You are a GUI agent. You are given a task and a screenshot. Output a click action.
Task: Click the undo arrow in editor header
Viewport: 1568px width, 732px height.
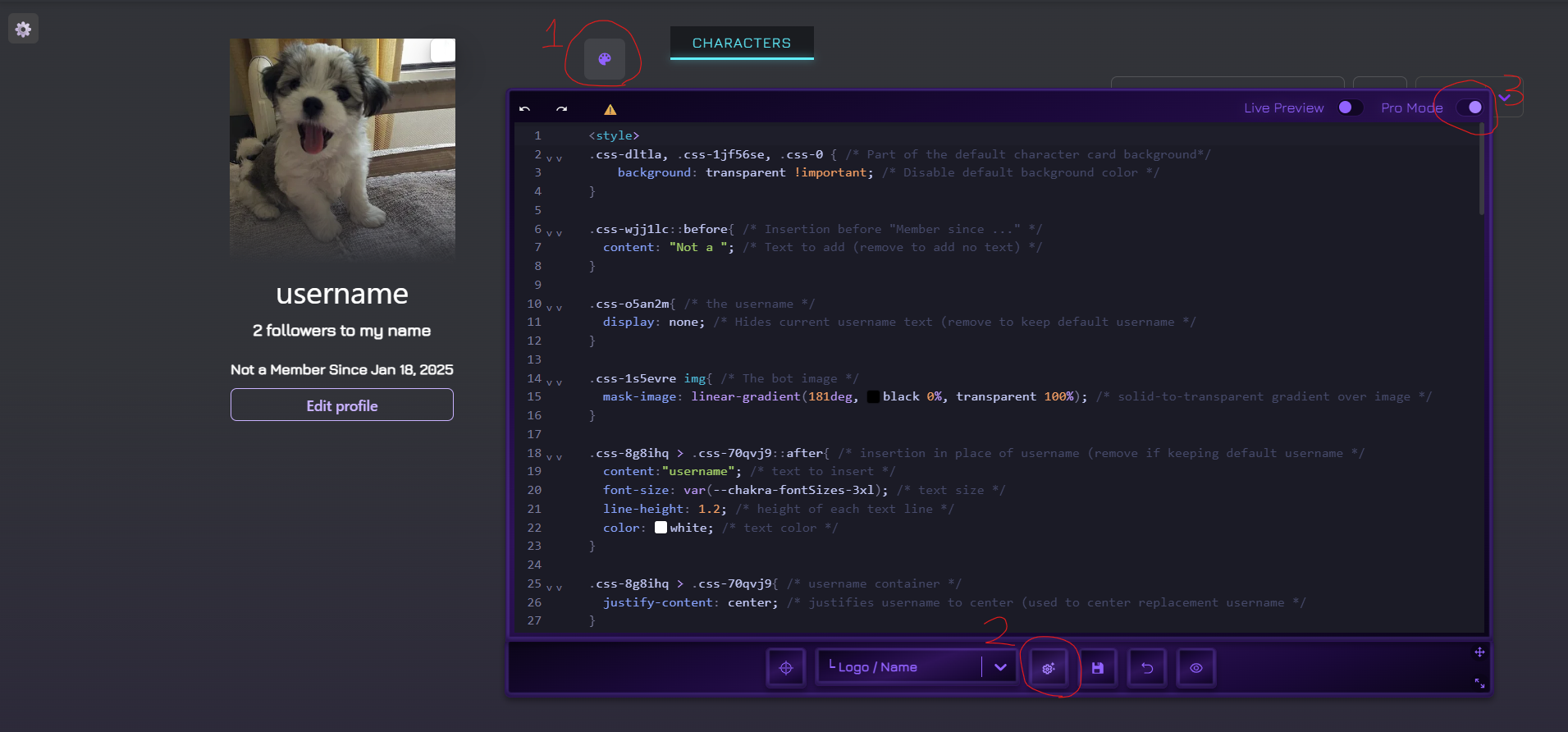click(x=525, y=108)
